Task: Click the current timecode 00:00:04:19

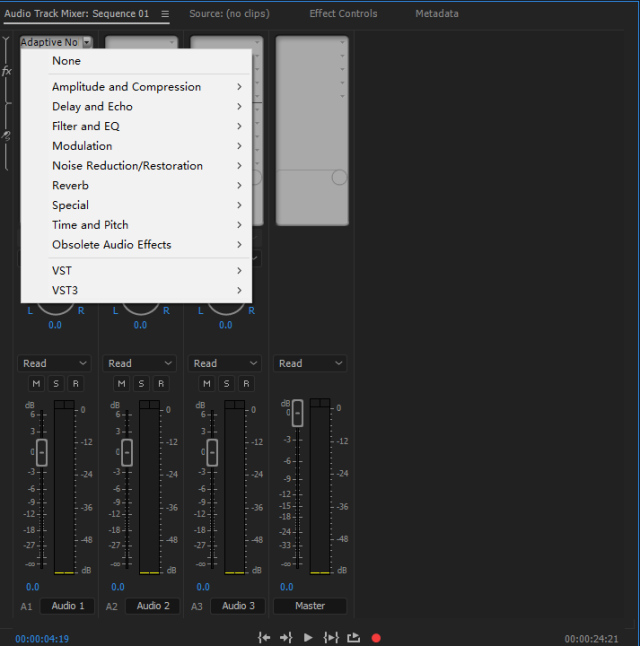Action: tap(42, 639)
